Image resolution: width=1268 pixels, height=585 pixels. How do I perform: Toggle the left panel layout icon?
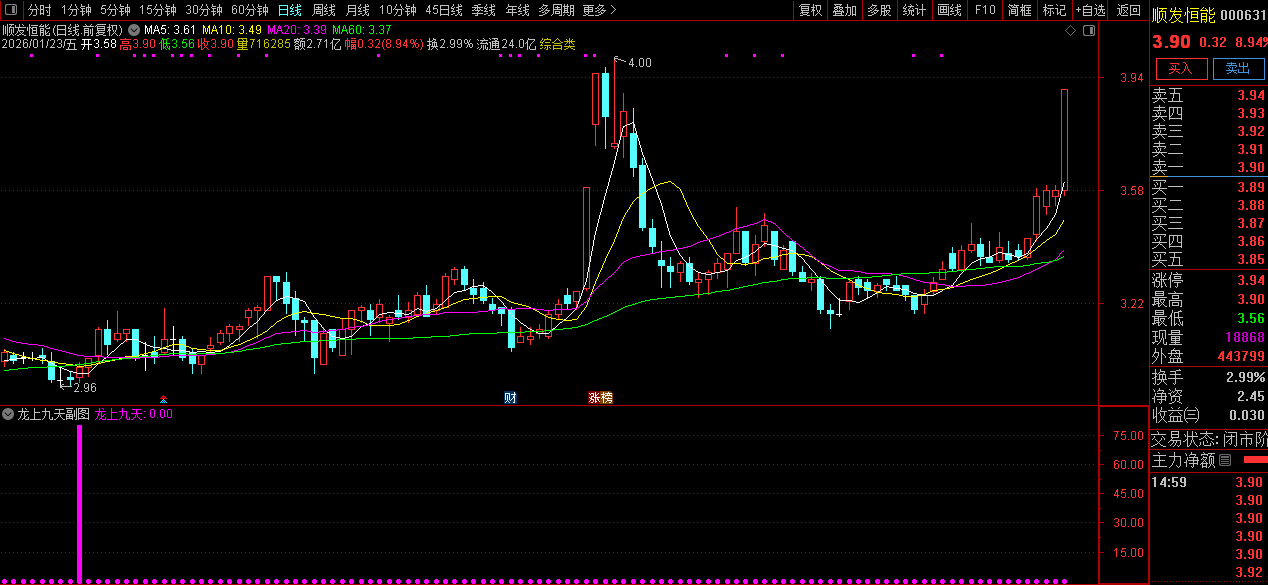point(12,10)
